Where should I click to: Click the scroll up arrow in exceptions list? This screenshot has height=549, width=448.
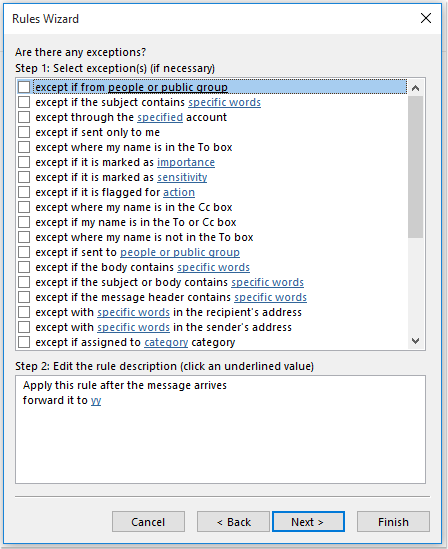tap(415, 88)
